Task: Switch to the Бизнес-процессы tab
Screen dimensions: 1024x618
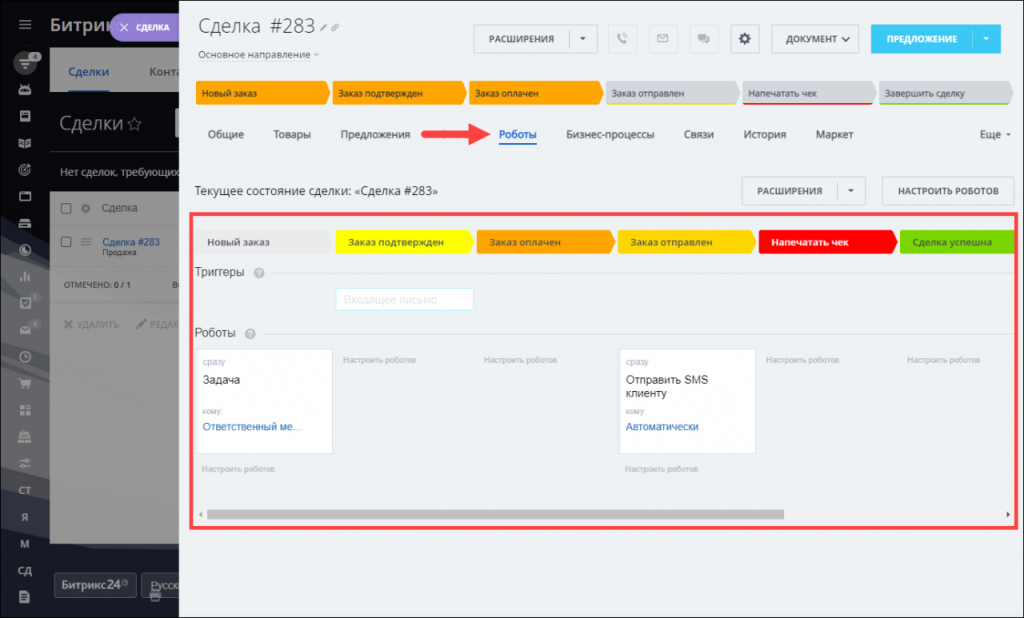Action: click(x=610, y=134)
